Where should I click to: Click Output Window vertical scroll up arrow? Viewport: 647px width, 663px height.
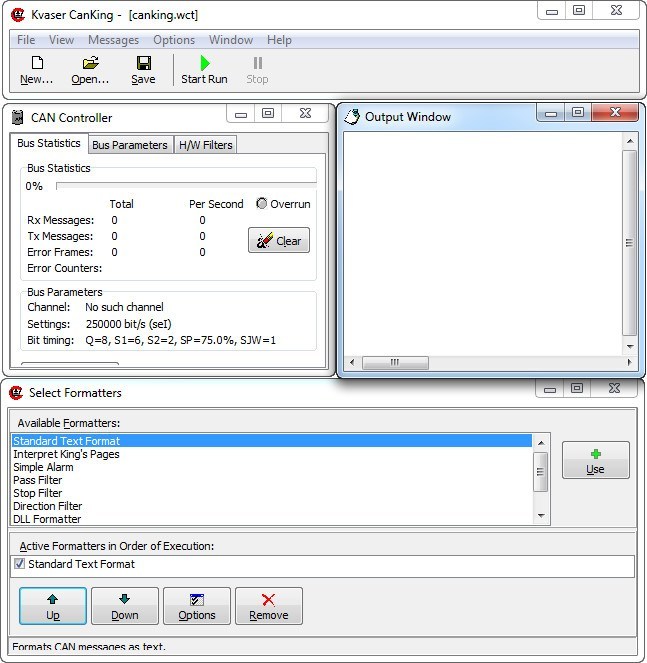pyautogui.click(x=630, y=141)
